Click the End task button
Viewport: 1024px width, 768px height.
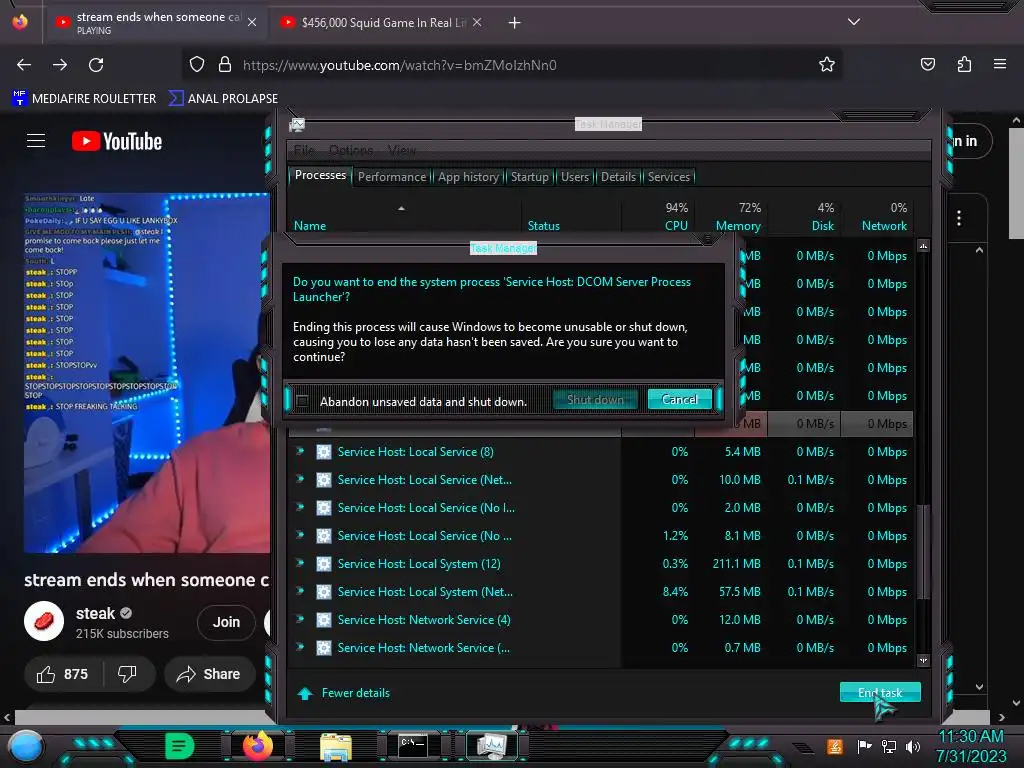coord(880,692)
